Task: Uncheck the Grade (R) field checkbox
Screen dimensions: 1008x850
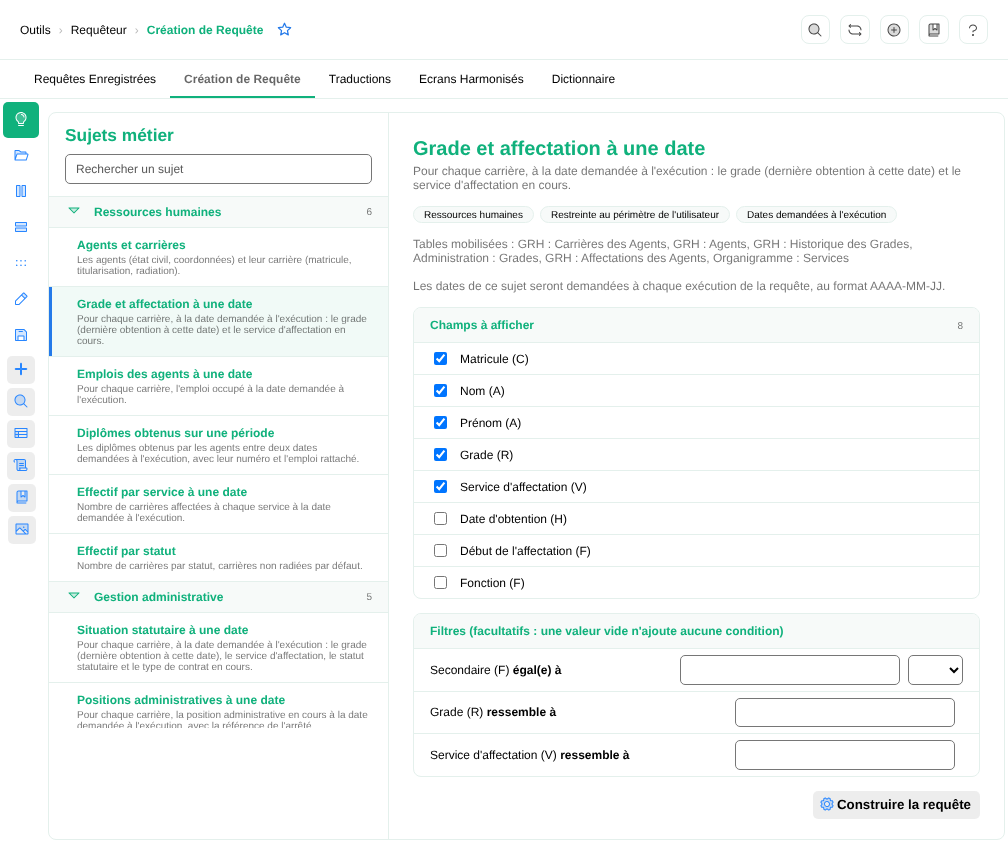Action: pyautogui.click(x=440, y=455)
